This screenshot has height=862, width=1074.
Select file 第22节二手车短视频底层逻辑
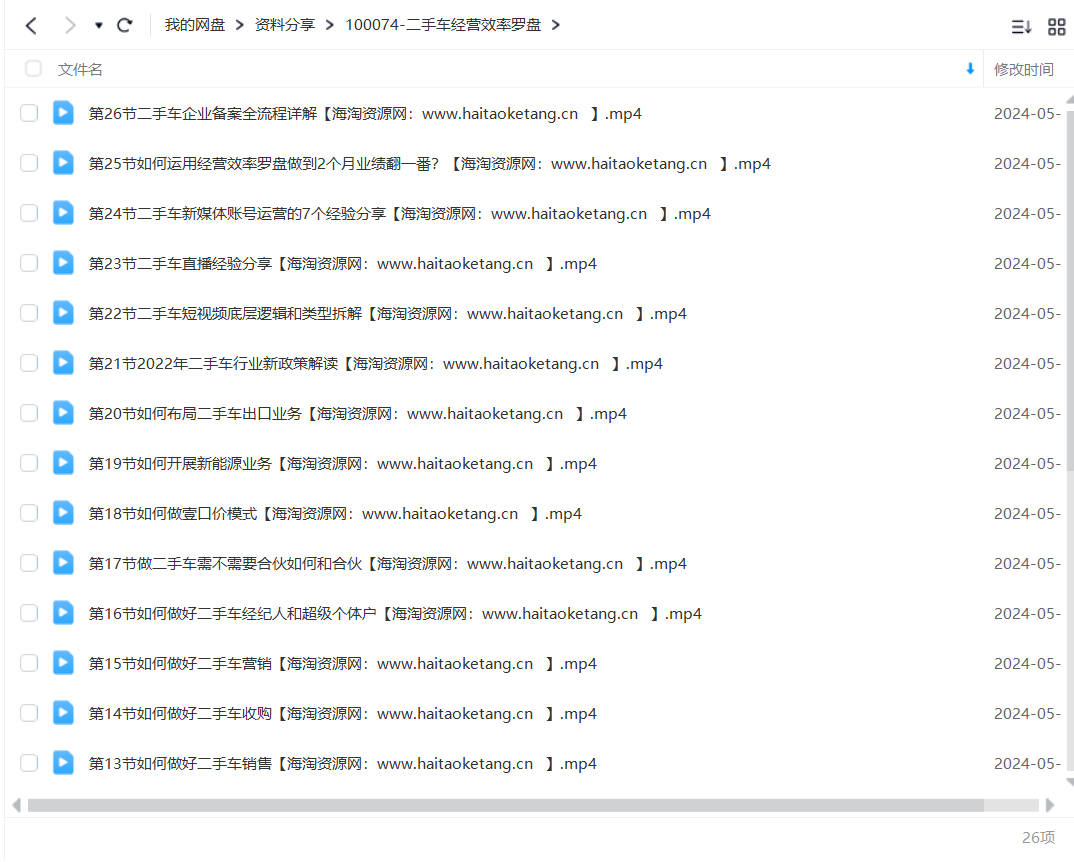(388, 314)
